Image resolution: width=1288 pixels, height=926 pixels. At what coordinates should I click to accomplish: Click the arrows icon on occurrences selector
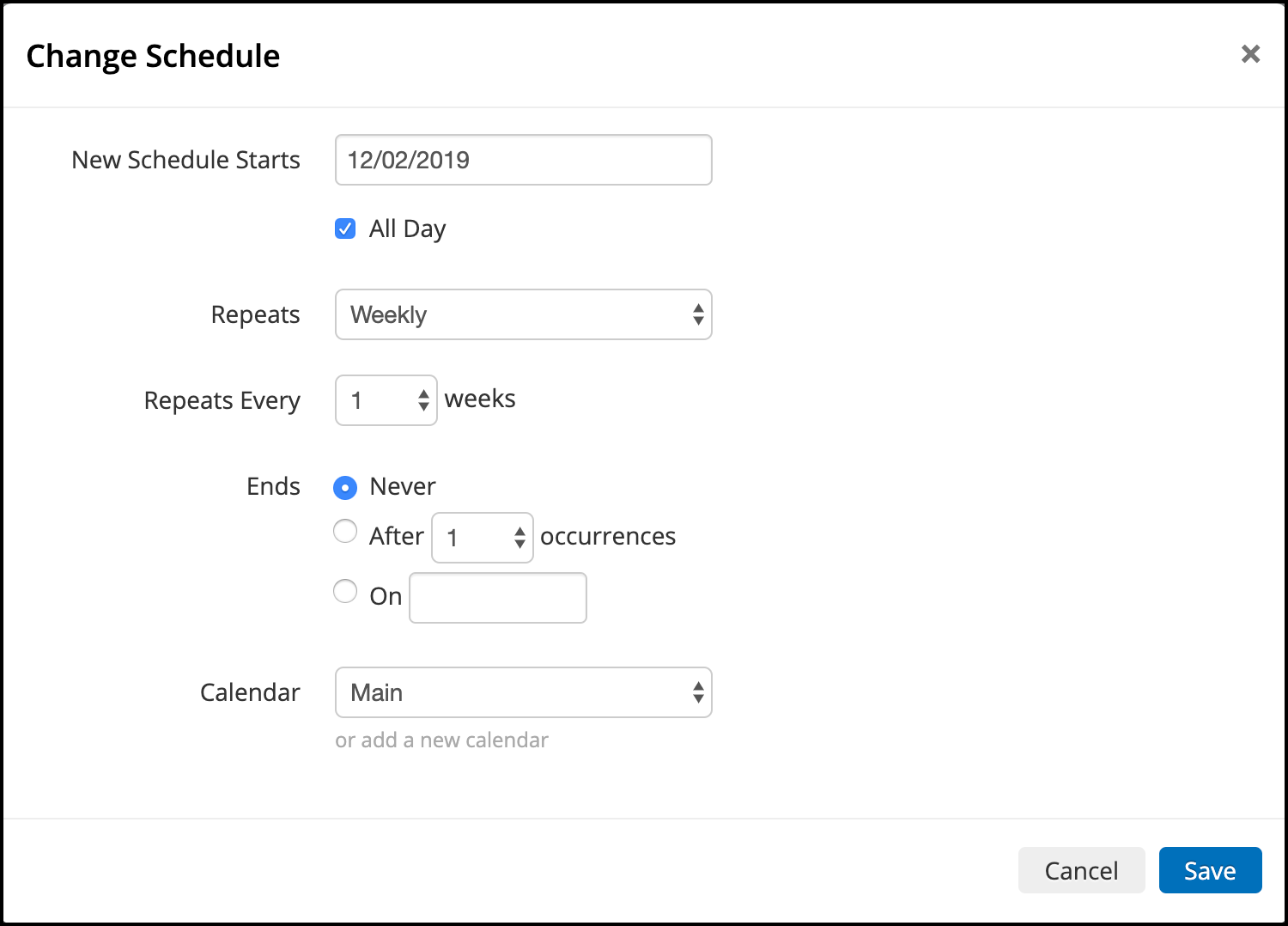coord(519,538)
